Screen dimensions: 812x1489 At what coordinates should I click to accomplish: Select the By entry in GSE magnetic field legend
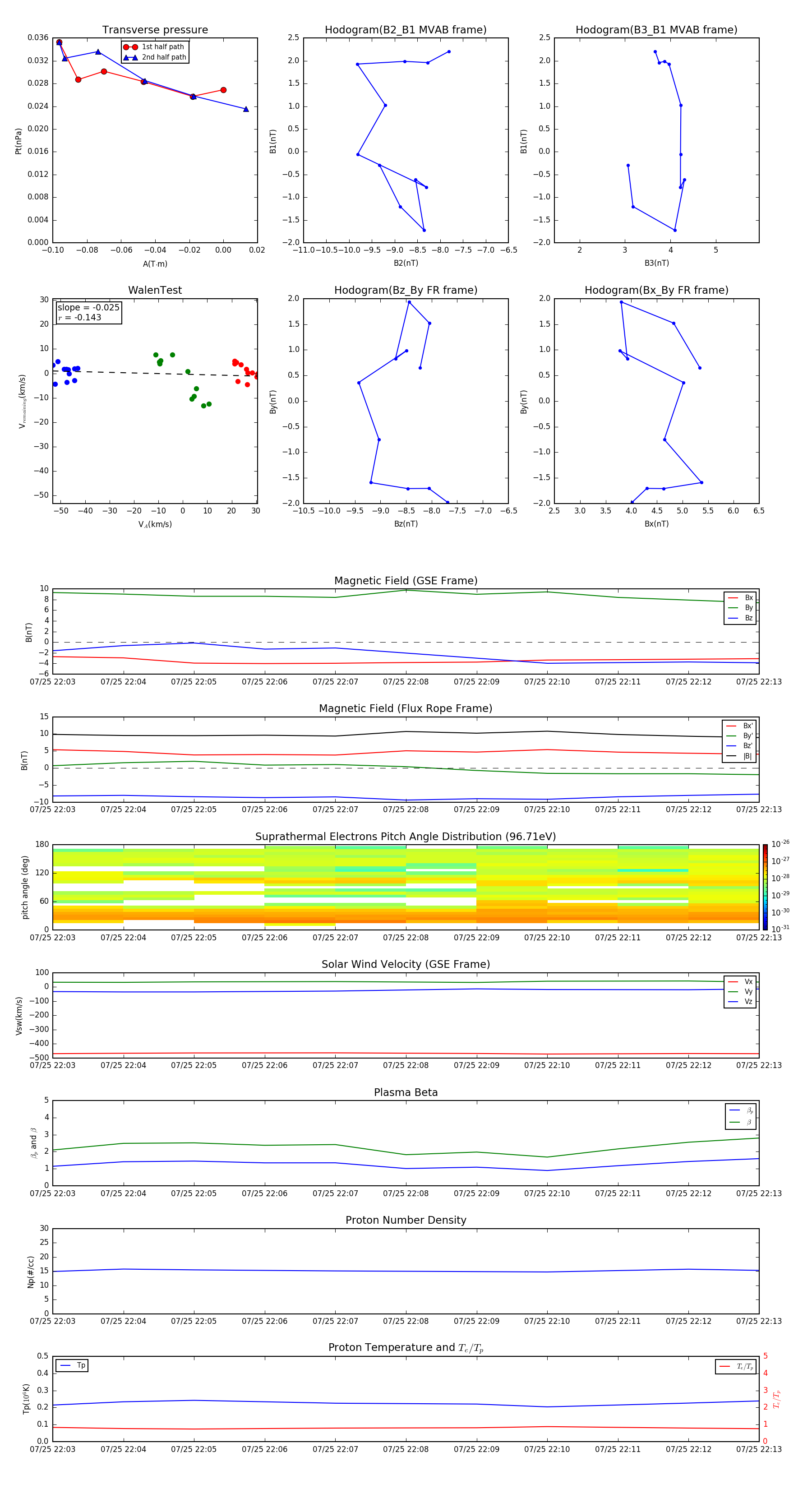(x=740, y=607)
